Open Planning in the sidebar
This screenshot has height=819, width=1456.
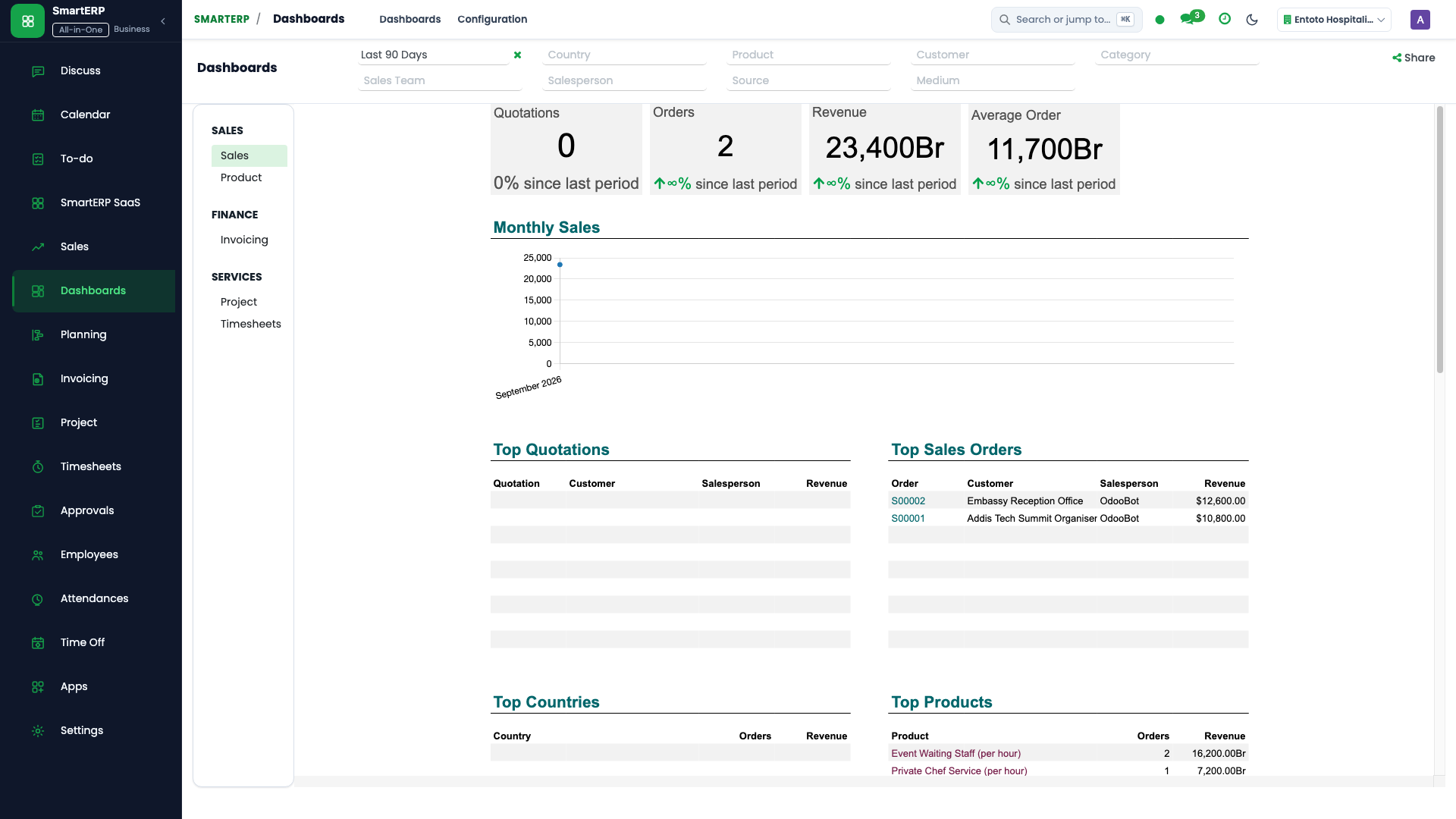coord(93,334)
